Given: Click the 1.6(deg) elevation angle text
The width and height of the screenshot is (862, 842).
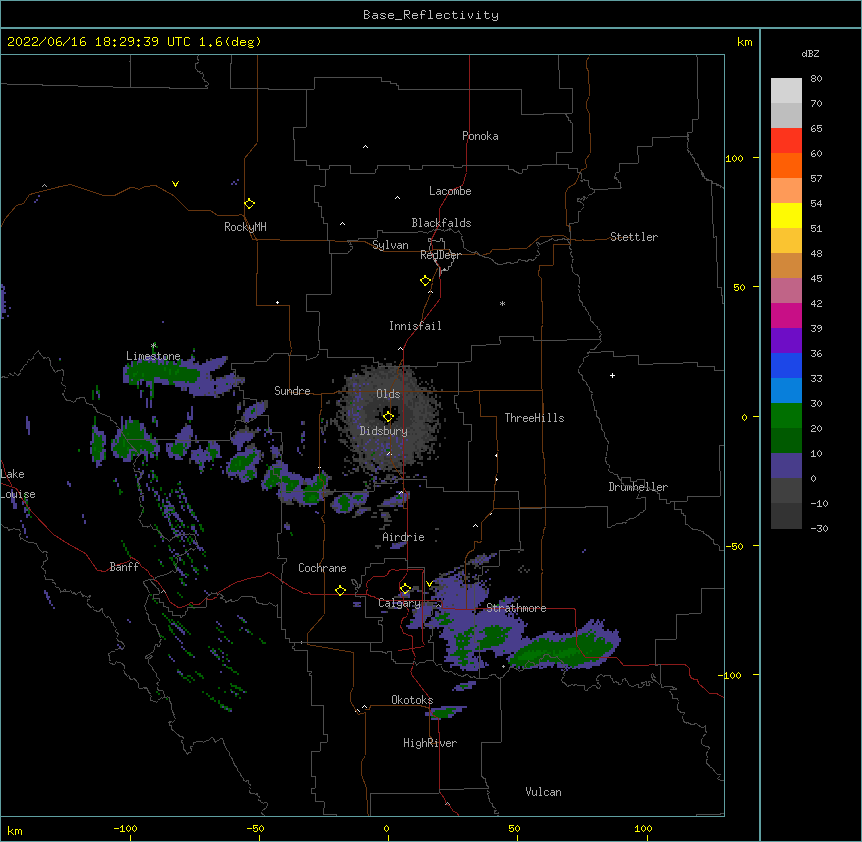Looking at the screenshot, I should click(230, 42).
